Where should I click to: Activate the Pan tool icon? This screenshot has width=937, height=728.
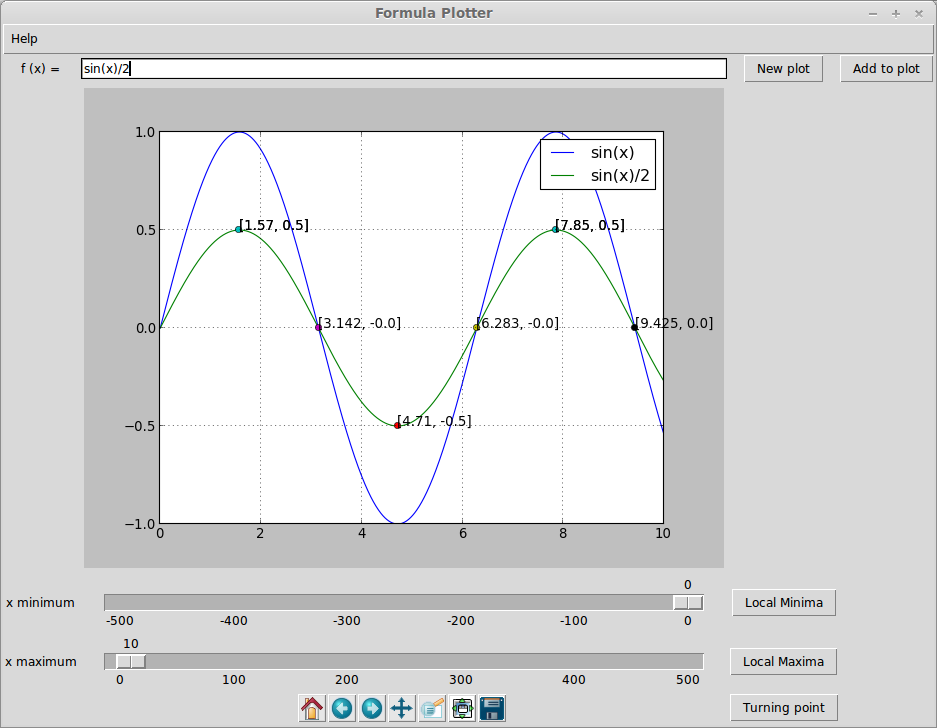(x=401, y=707)
